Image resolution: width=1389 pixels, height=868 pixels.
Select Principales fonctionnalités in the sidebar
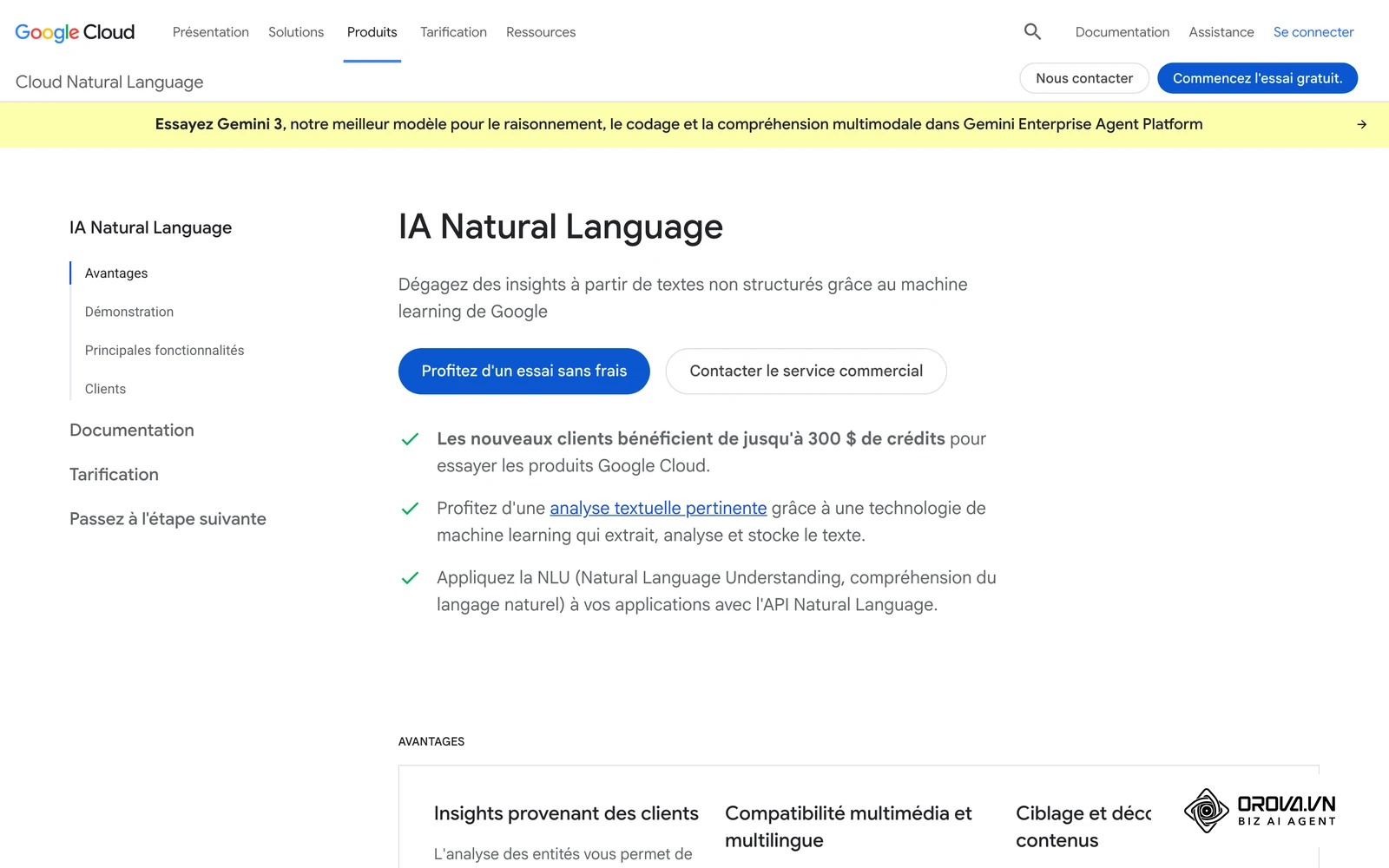click(x=165, y=351)
